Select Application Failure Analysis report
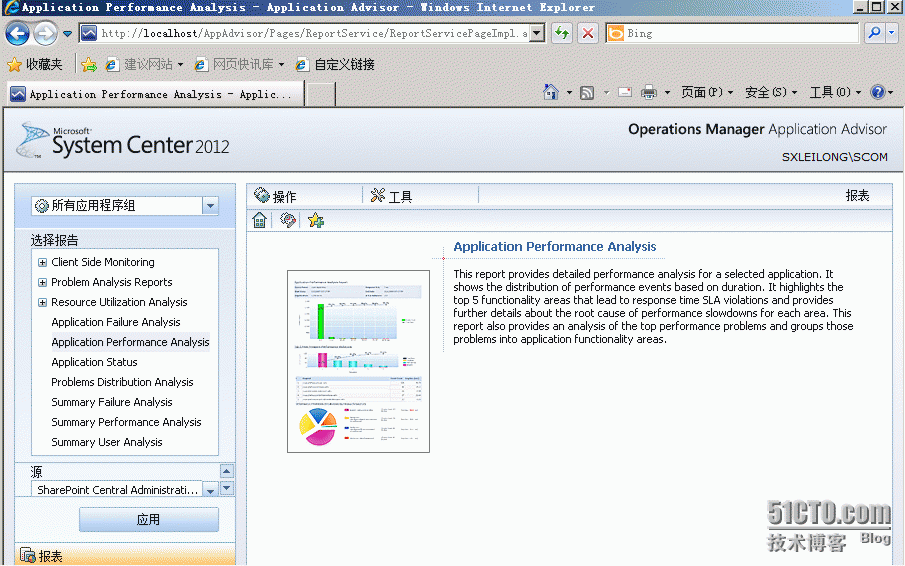This screenshot has width=905, height=566. pyautogui.click(x=115, y=322)
